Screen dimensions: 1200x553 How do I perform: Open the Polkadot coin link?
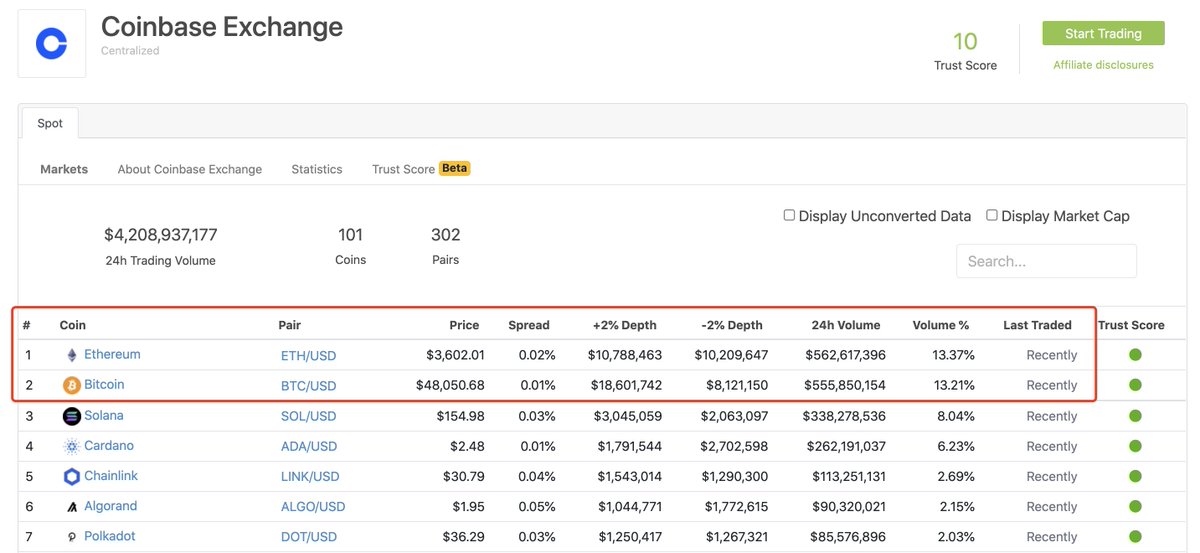110,536
